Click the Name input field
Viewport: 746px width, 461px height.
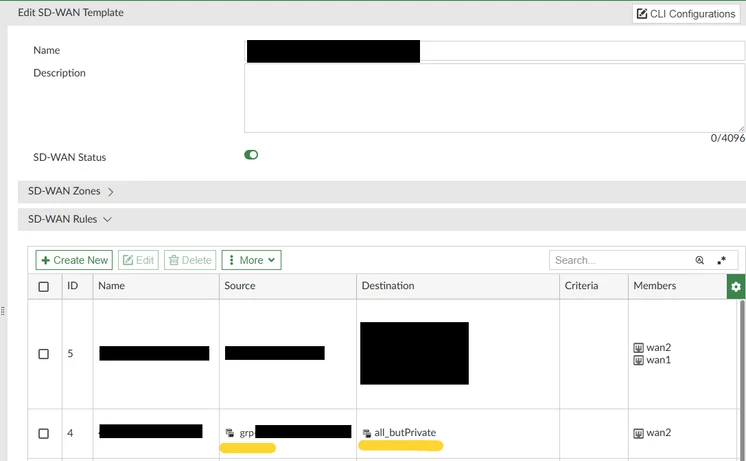pyautogui.click(x=495, y=50)
